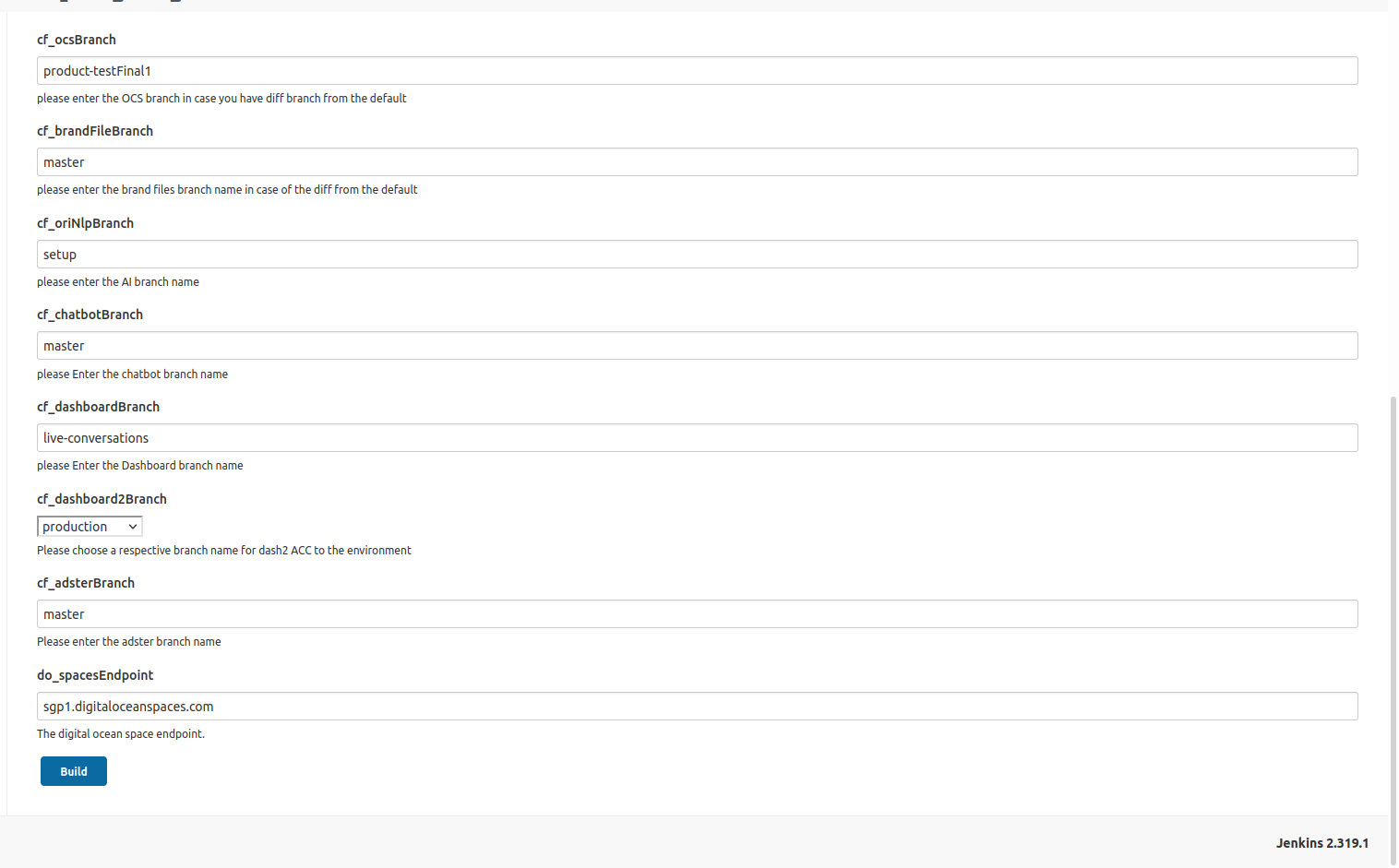Click the digital ocean space endpoint description
This screenshot has width=1399, height=868.
[x=121, y=734]
